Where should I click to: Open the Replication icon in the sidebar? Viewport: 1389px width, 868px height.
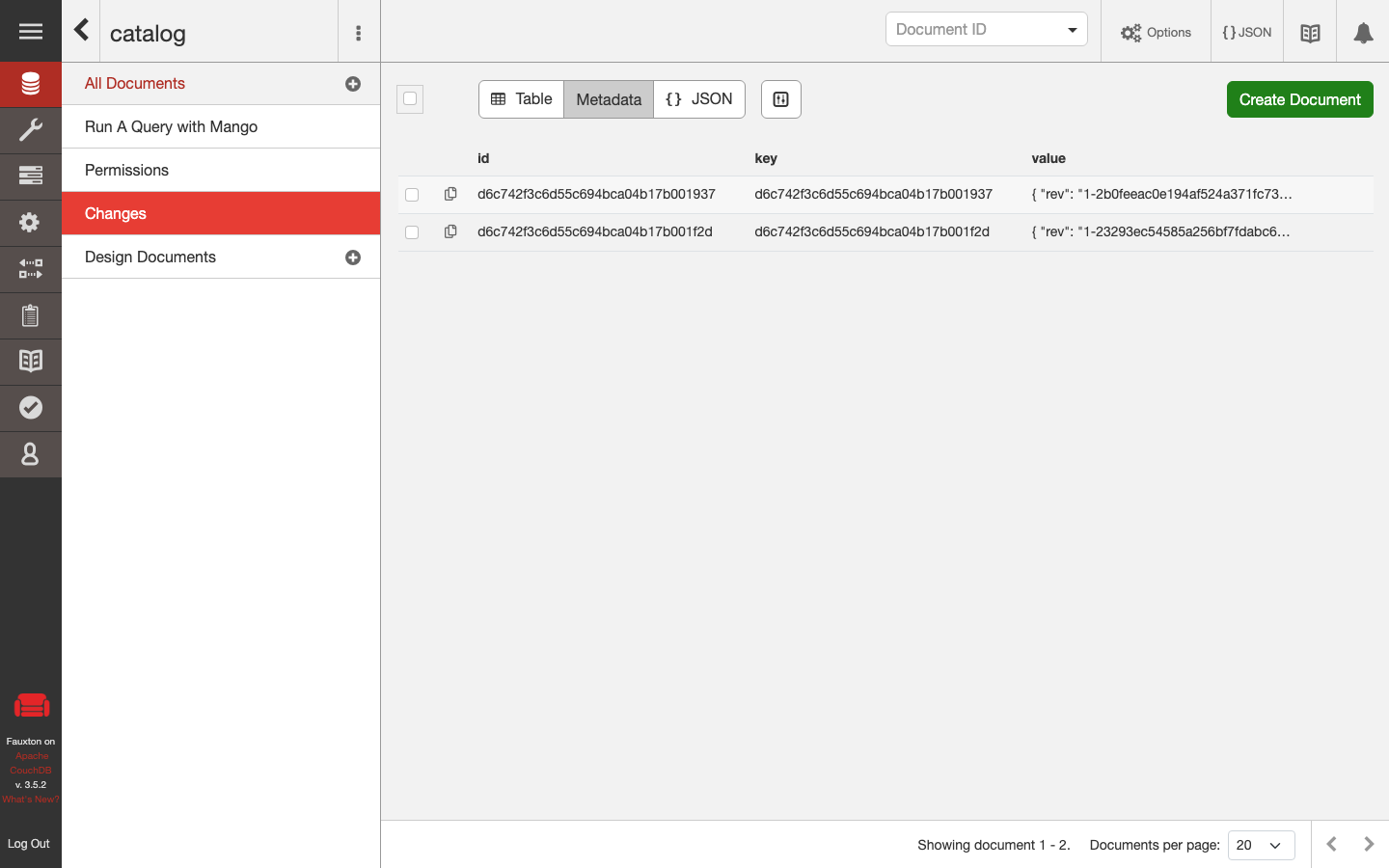pyautogui.click(x=31, y=268)
